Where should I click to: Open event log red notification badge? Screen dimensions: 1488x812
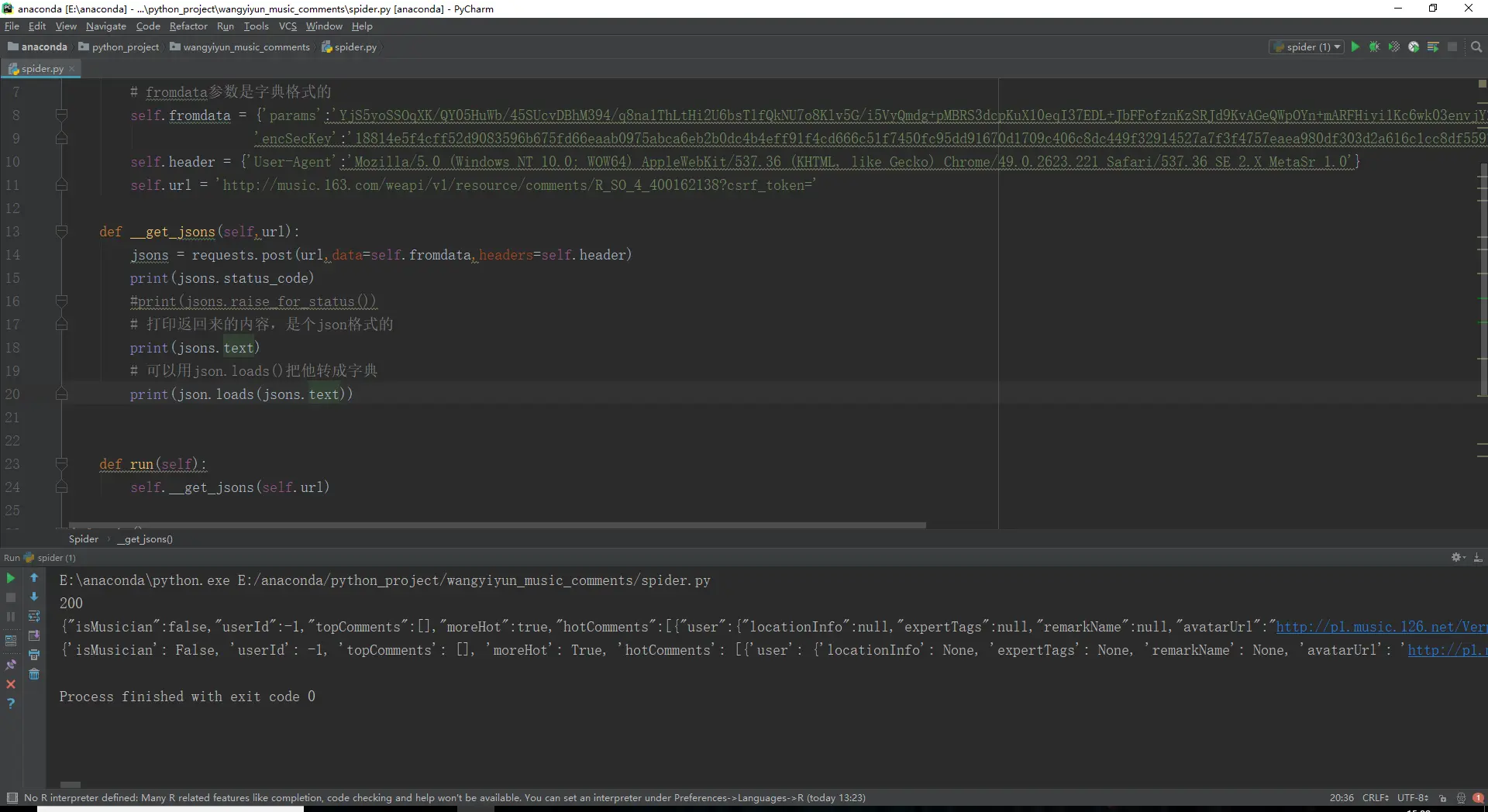1478,797
